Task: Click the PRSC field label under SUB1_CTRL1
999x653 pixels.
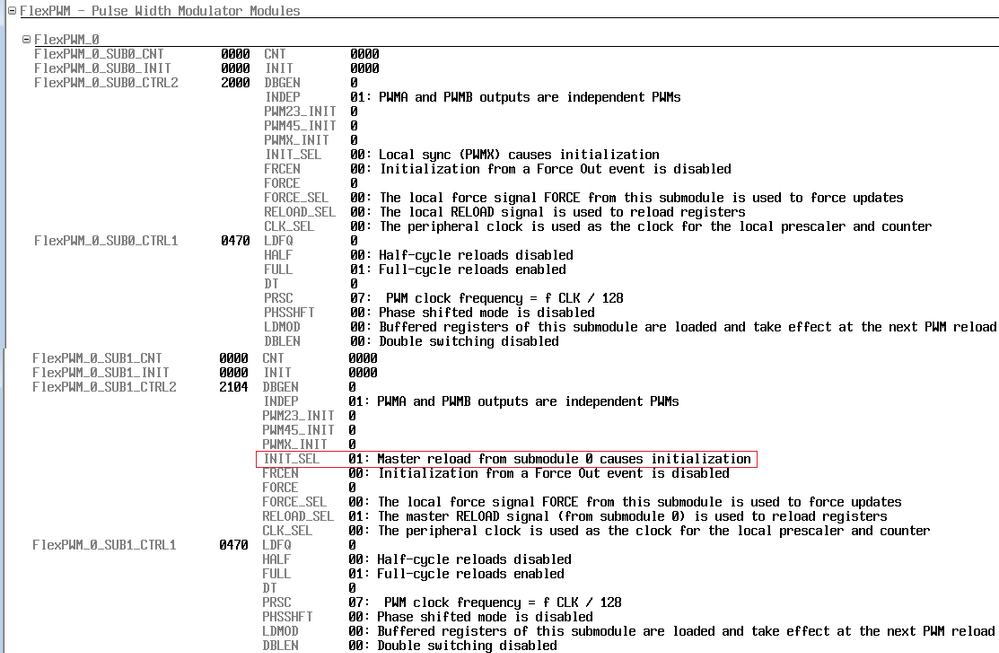Action: 276,603
